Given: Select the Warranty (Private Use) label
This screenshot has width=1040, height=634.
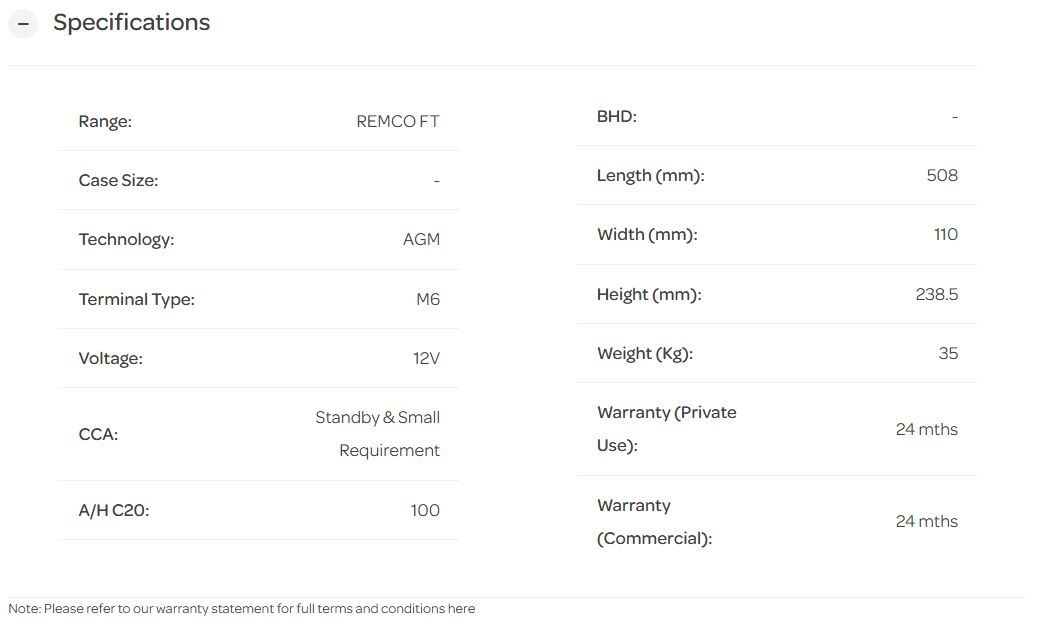Looking at the screenshot, I should click(666, 428).
